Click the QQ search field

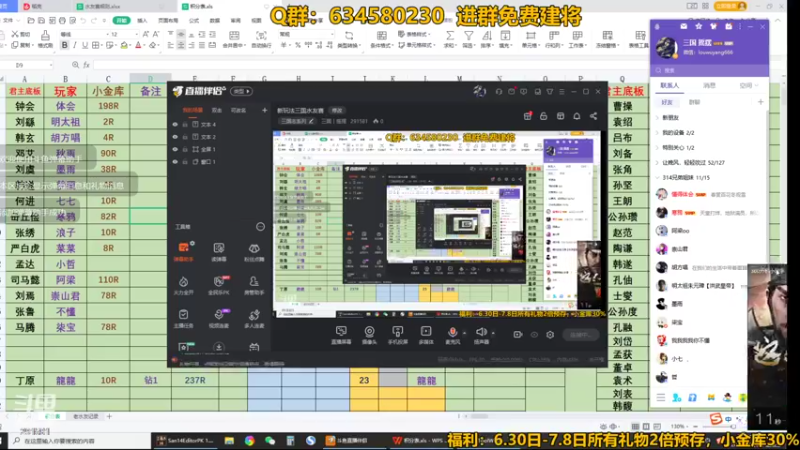click(709, 70)
